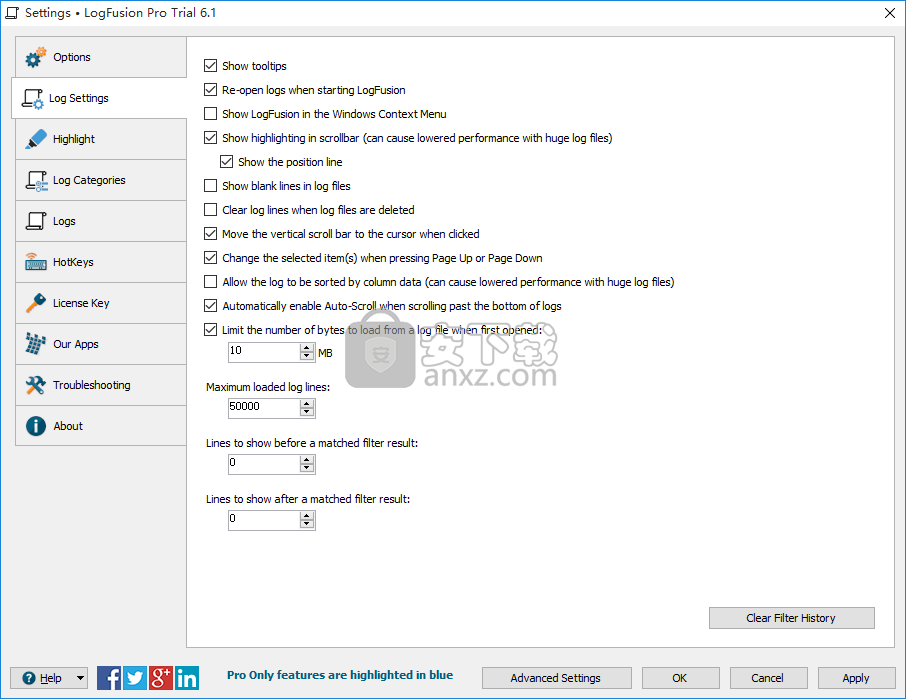
Task: View the About tab
Action: 101,426
